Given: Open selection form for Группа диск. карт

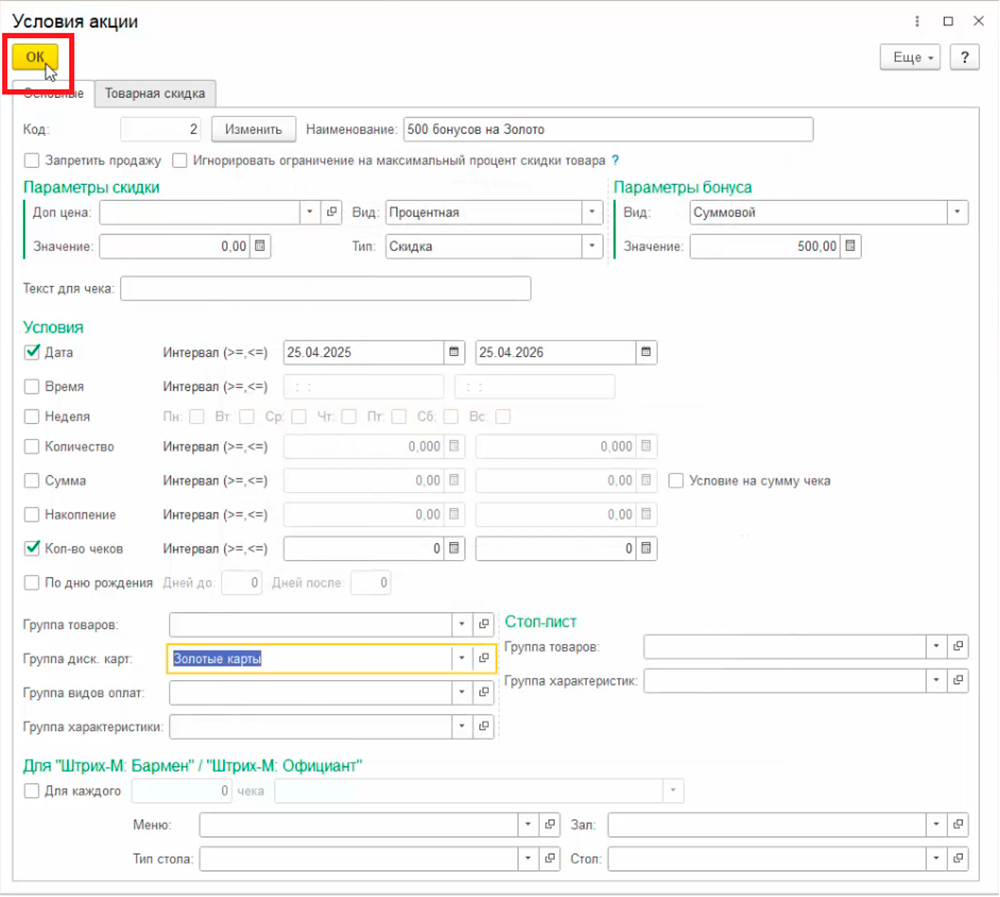Looking at the screenshot, I should click(484, 658).
